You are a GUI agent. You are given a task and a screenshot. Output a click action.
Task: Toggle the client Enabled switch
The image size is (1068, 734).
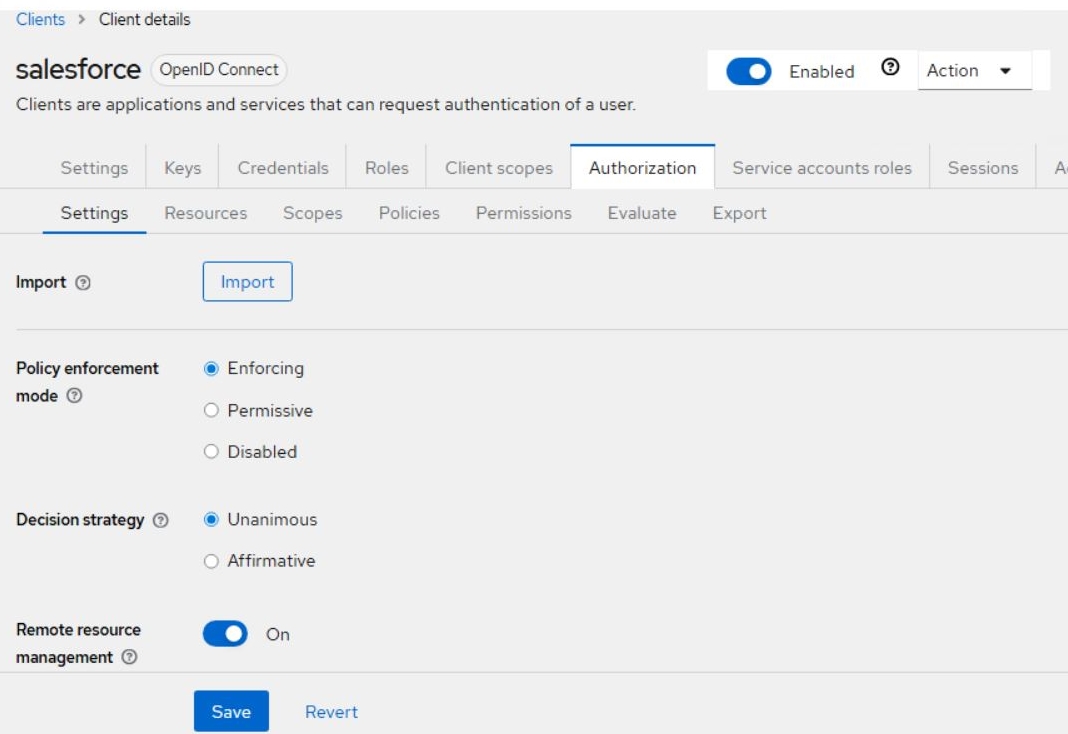point(748,72)
